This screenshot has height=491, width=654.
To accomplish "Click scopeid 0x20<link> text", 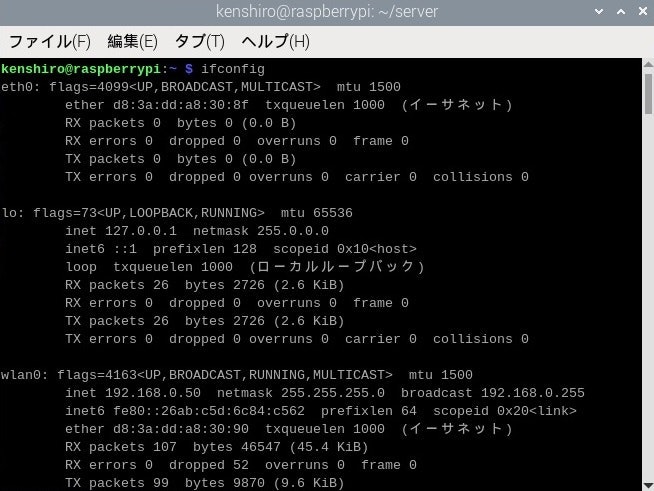I will pyautogui.click(x=505, y=411).
